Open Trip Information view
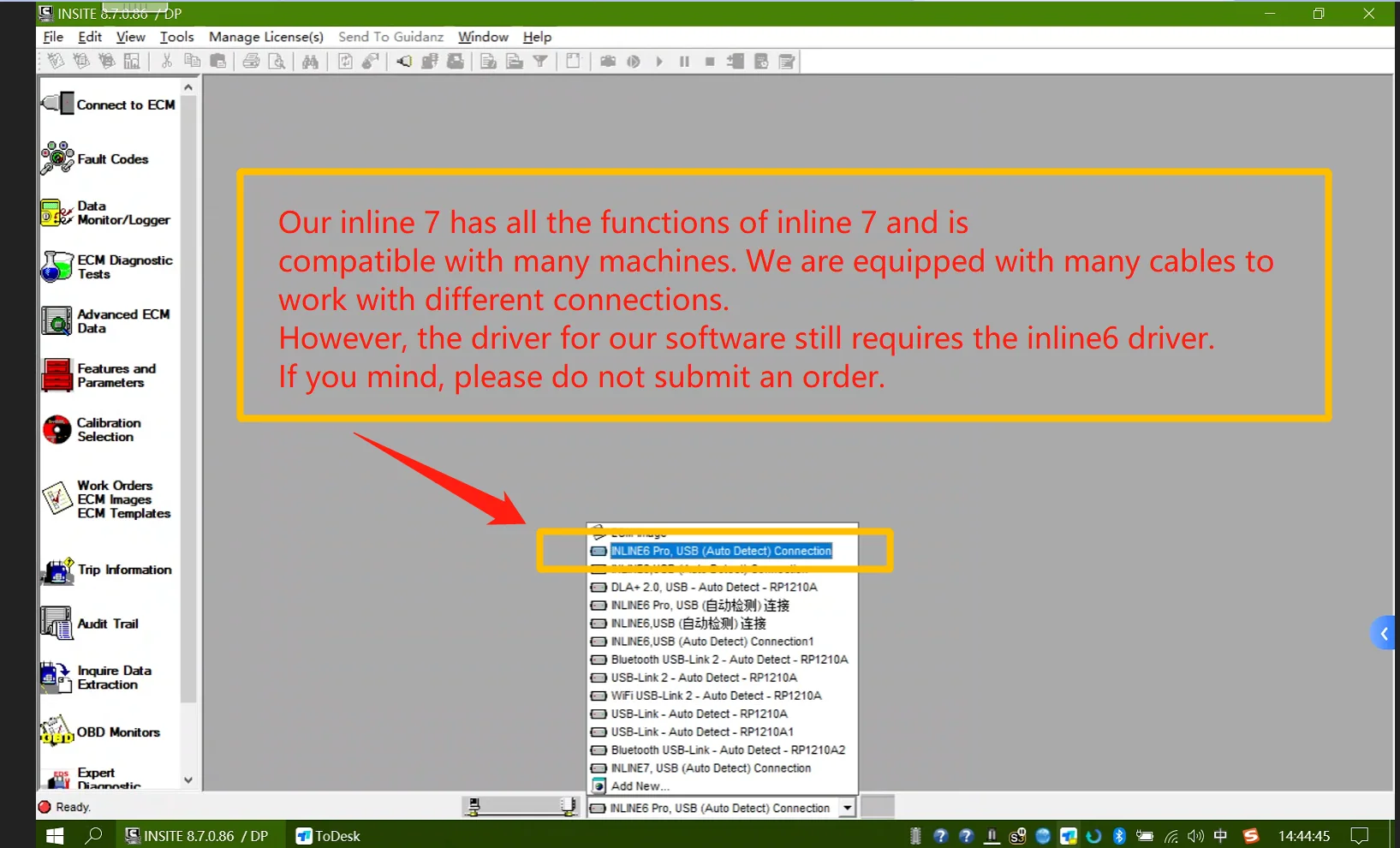The image size is (1400, 848). tap(107, 570)
